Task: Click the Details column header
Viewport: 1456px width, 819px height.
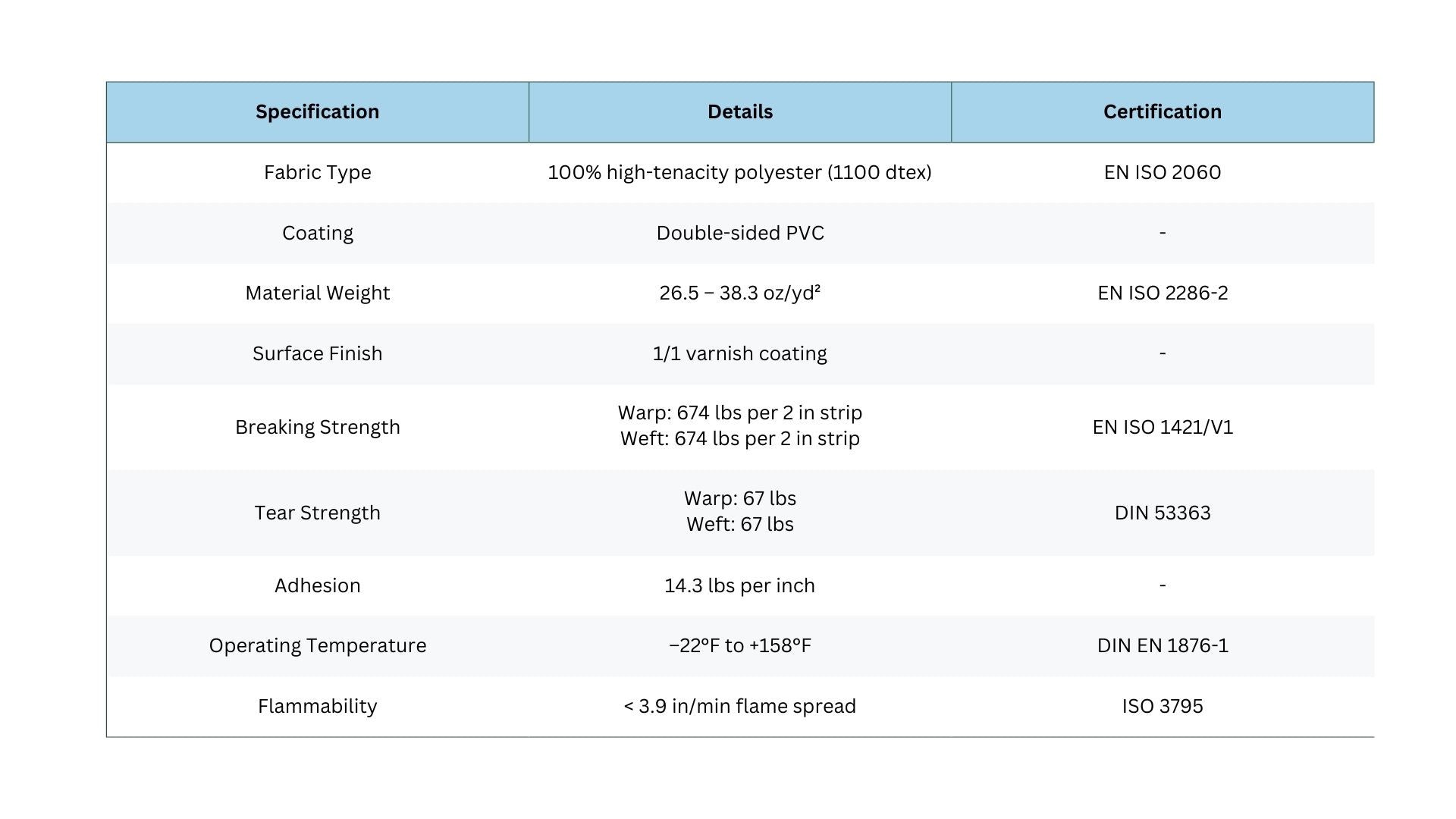Action: tap(739, 112)
